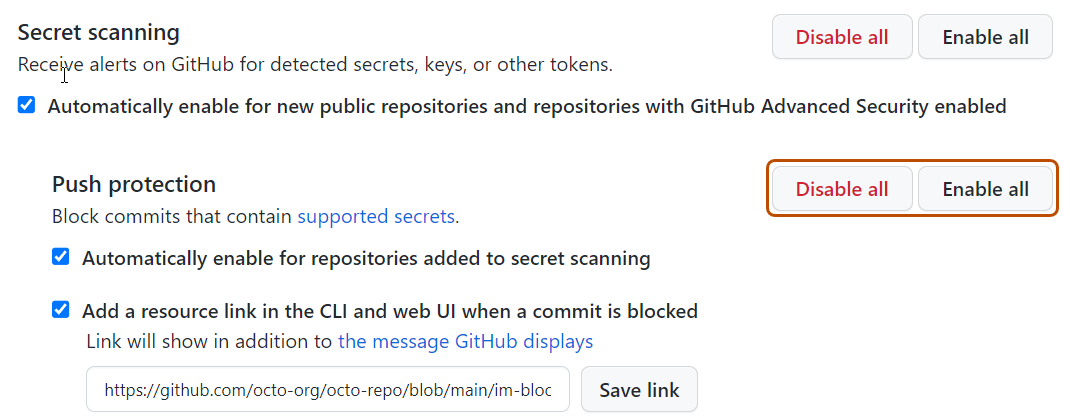
Task: Click 'Automatically enable for new public repositories' label text
Action: [300, 106]
